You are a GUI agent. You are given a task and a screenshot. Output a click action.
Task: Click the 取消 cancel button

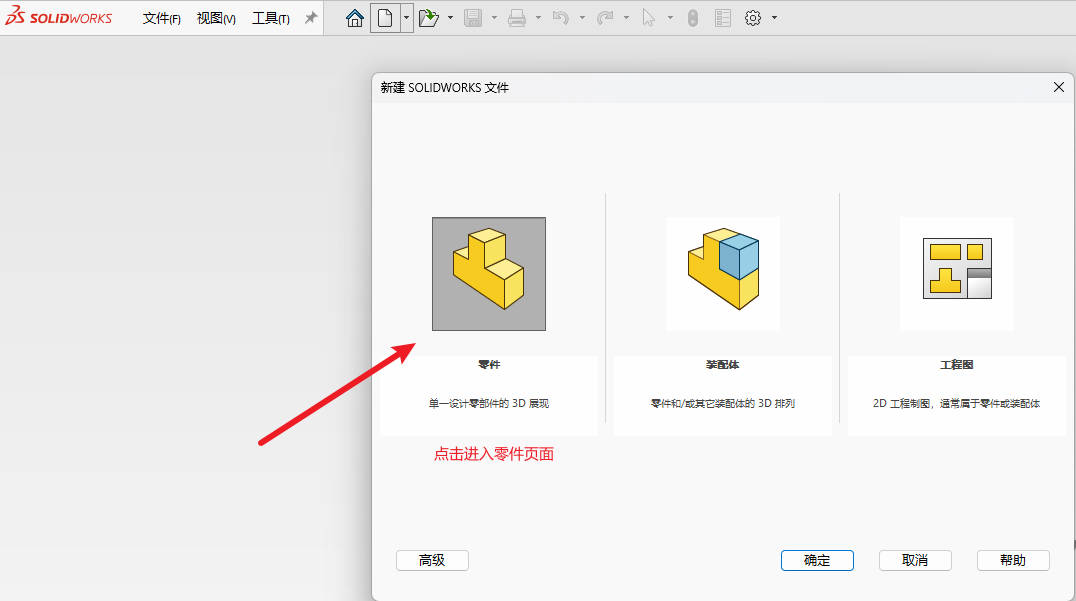pyautogui.click(x=915, y=561)
